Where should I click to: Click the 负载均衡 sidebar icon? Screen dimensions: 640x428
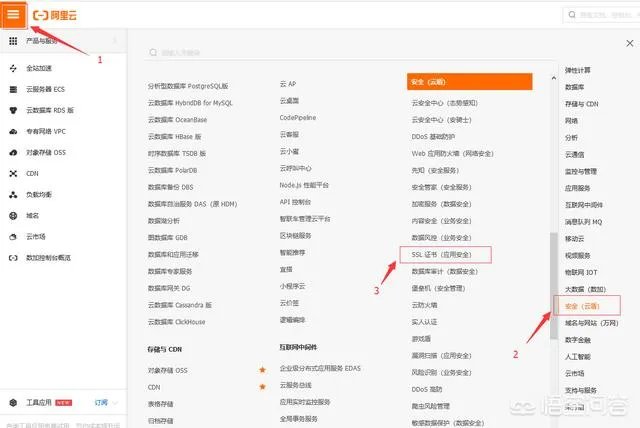pyautogui.click(x=13, y=195)
